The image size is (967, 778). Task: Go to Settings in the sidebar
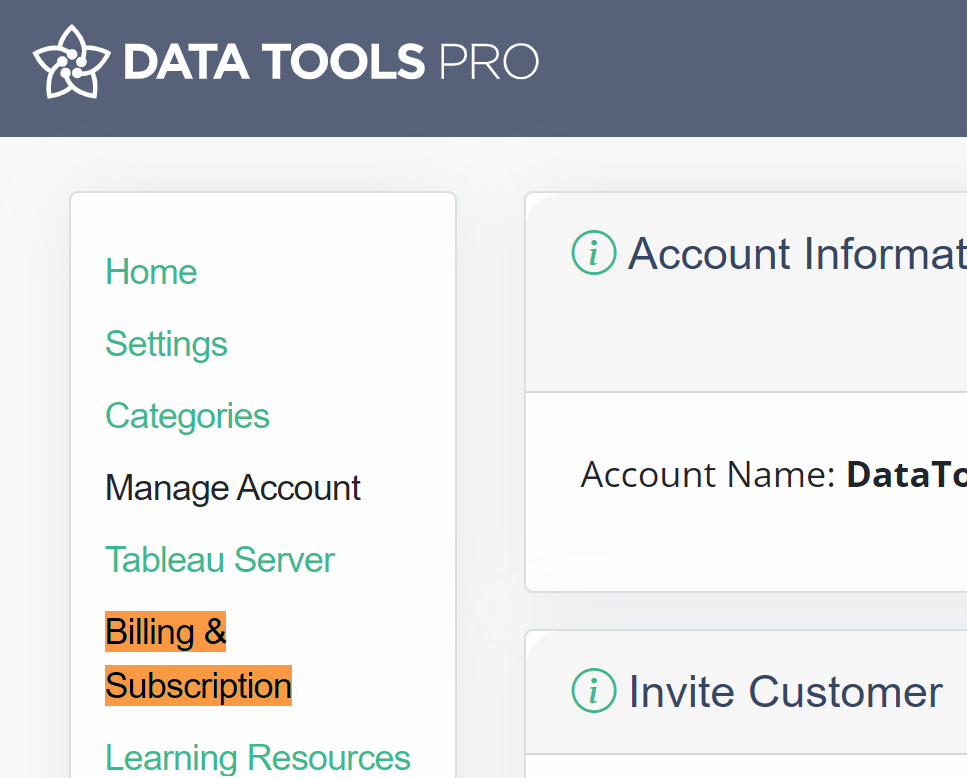pyautogui.click(x=167, y=343)
